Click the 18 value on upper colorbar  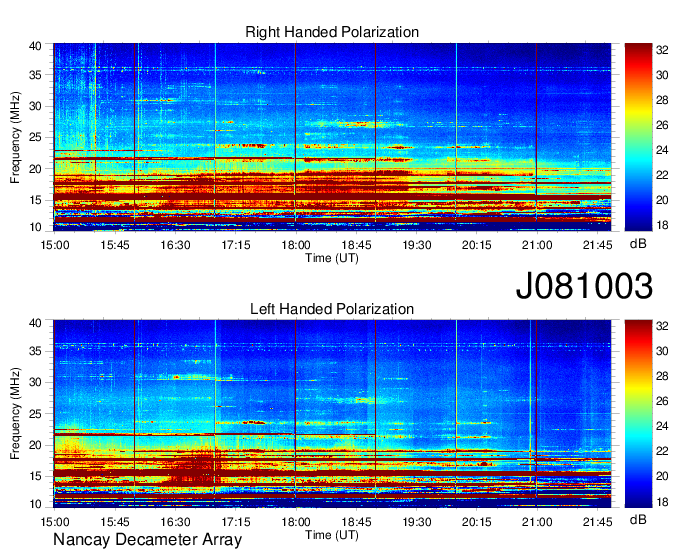tap(662, 225)
